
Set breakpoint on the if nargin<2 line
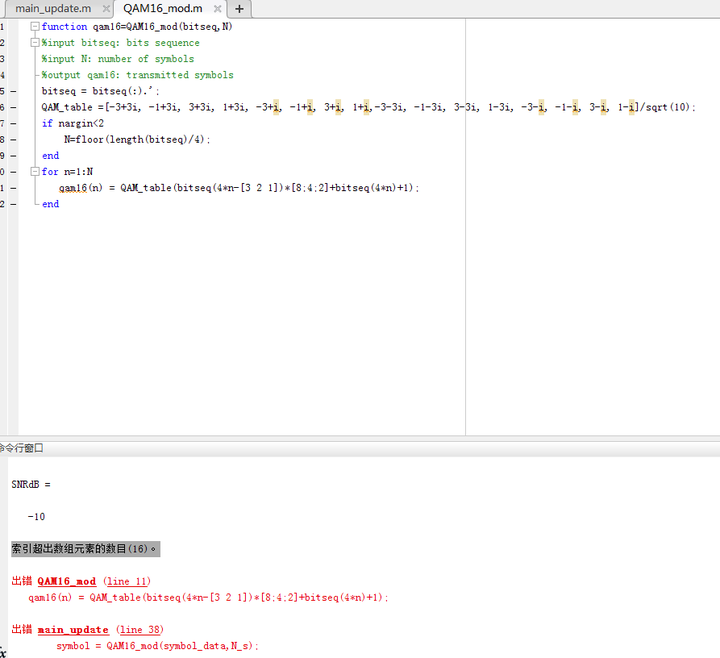pos(13,124)
